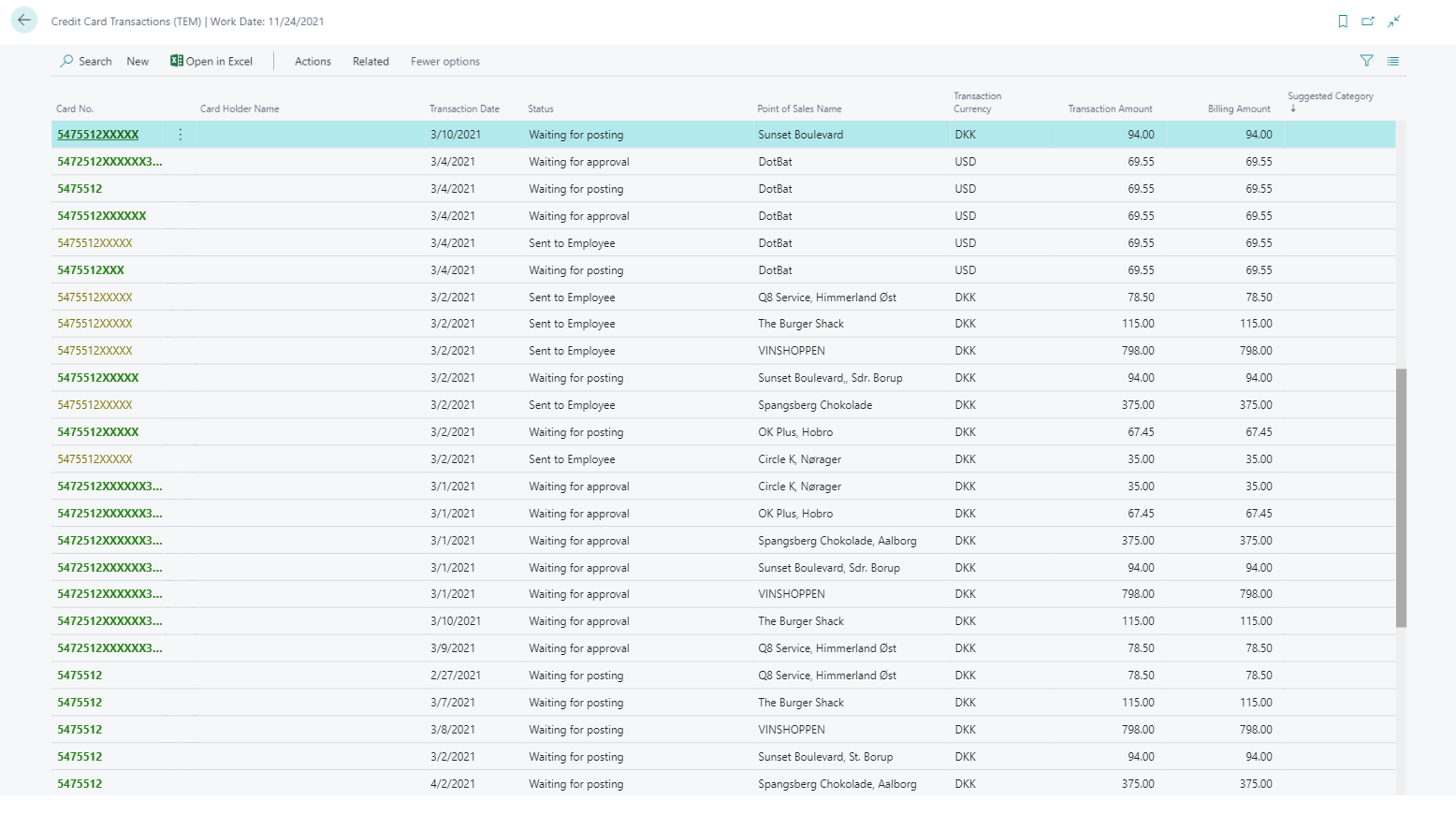Open card 5475512XXXXXX Waiting for approval DotBat
The height and width of the screenshot is (814, 1456).
coord(102,216)
